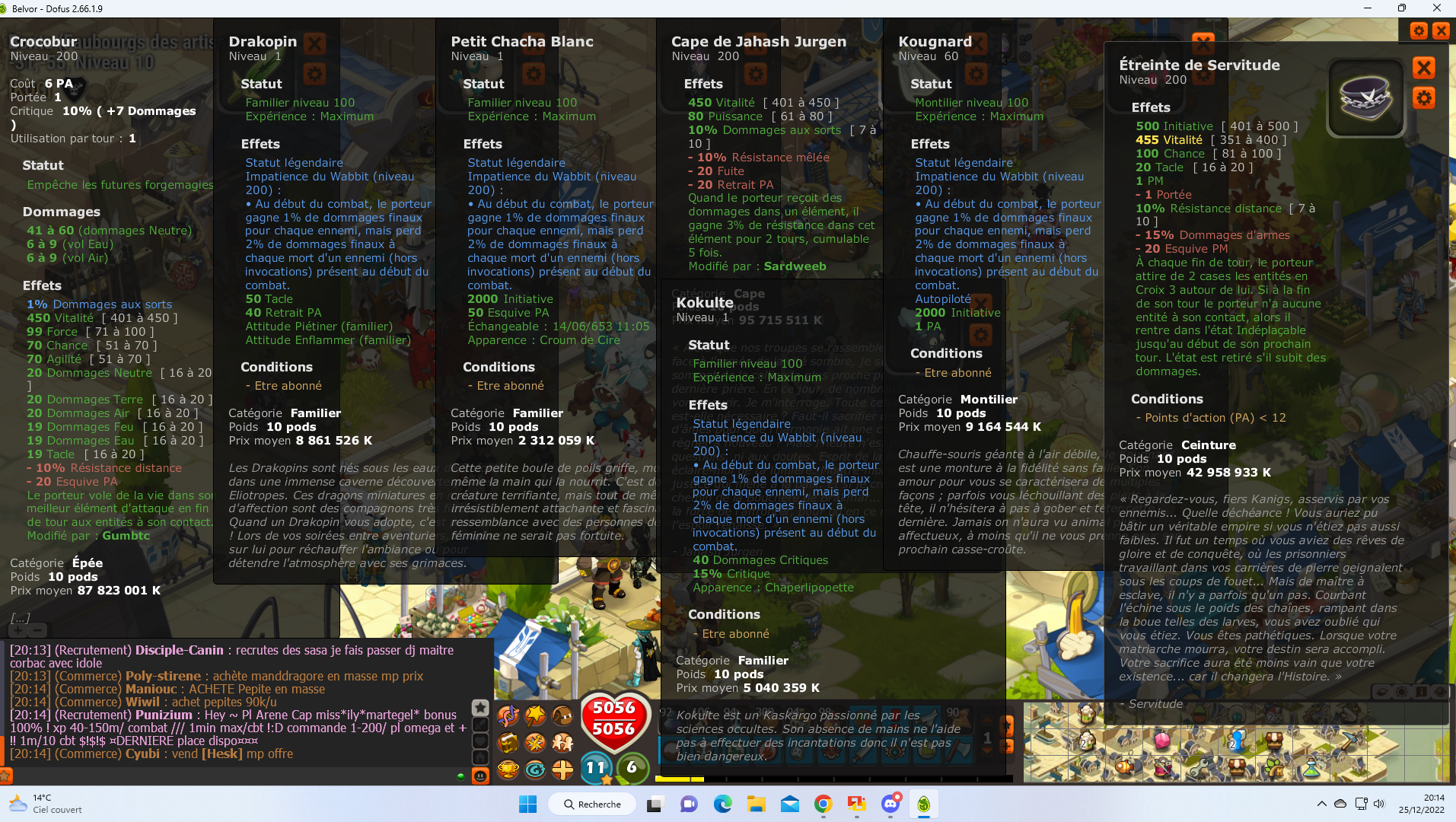1456x822 pixels.
Task: Click player name Wiwil in chat
Action: pos(142,702)
